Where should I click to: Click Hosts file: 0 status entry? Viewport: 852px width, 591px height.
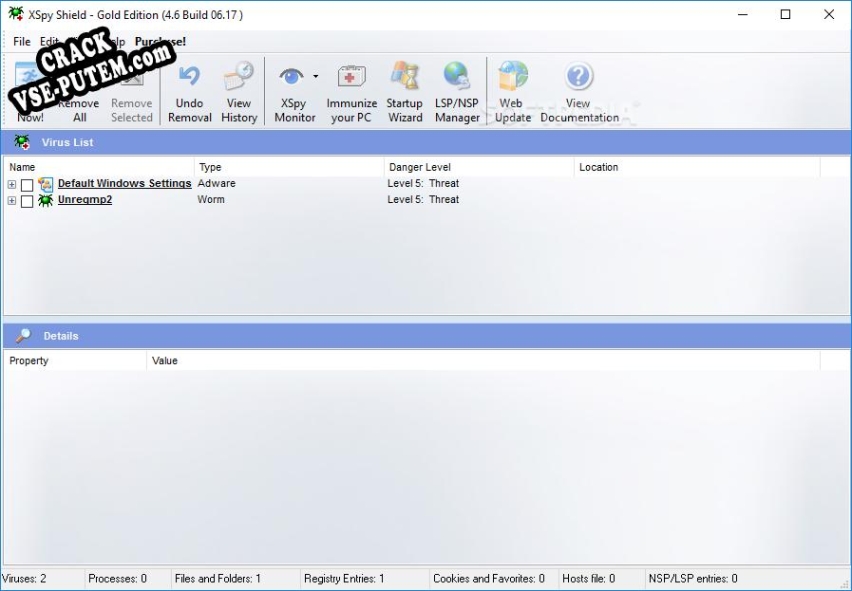click(588, 579)
